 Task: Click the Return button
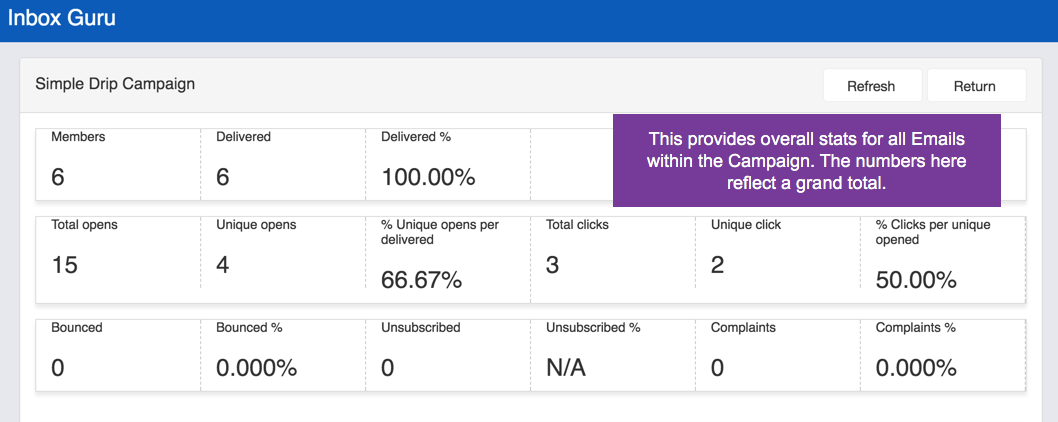click(x=975, y=86)
